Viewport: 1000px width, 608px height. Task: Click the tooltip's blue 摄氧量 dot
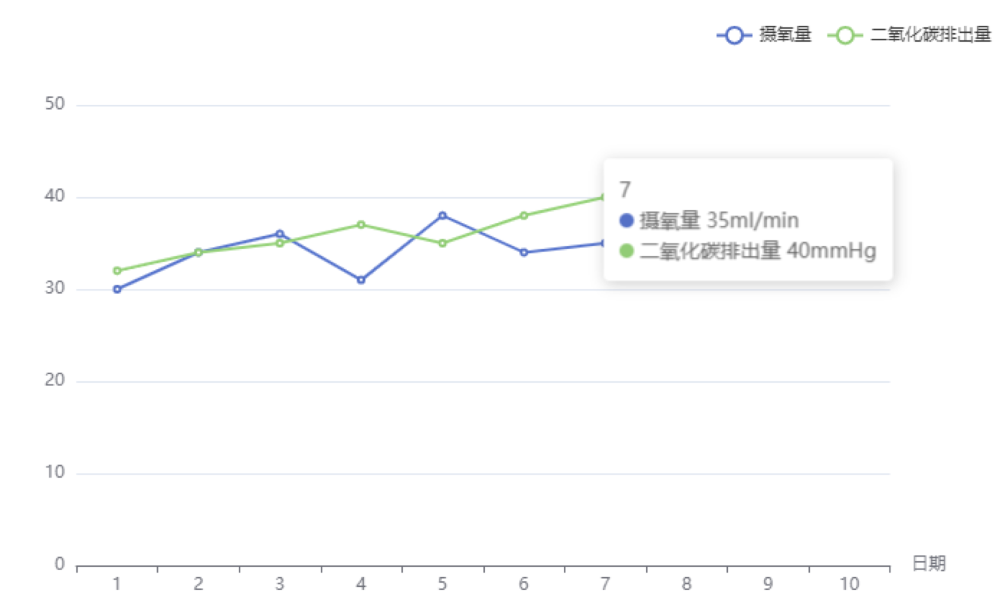pyautogui.click(x=627, y=221)
